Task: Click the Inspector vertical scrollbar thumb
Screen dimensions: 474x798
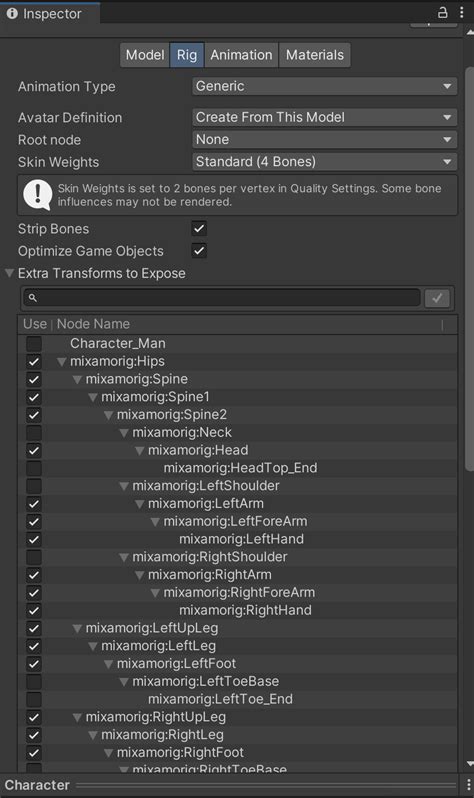Action: point(469,268)
